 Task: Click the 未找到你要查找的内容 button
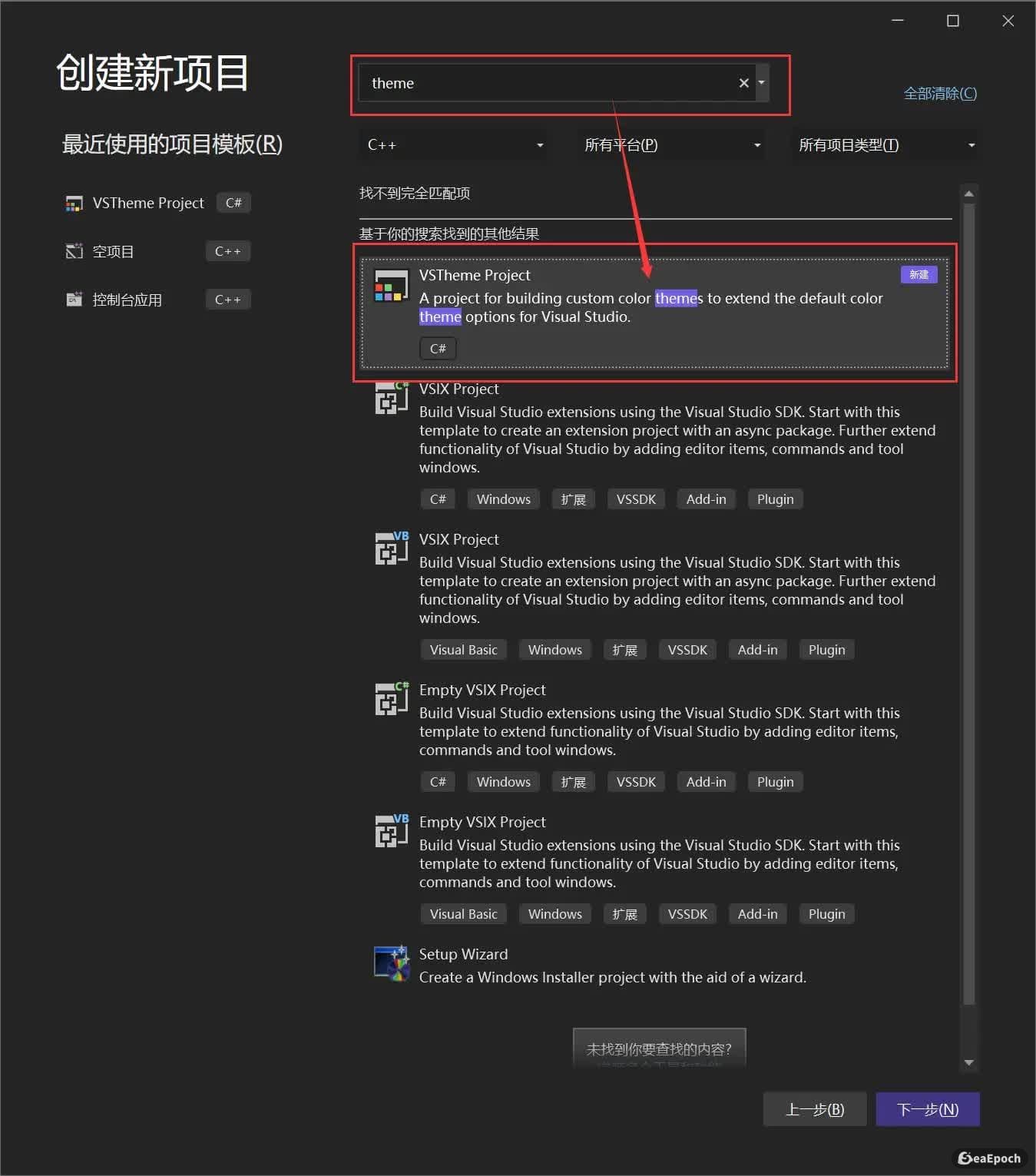660,1048
